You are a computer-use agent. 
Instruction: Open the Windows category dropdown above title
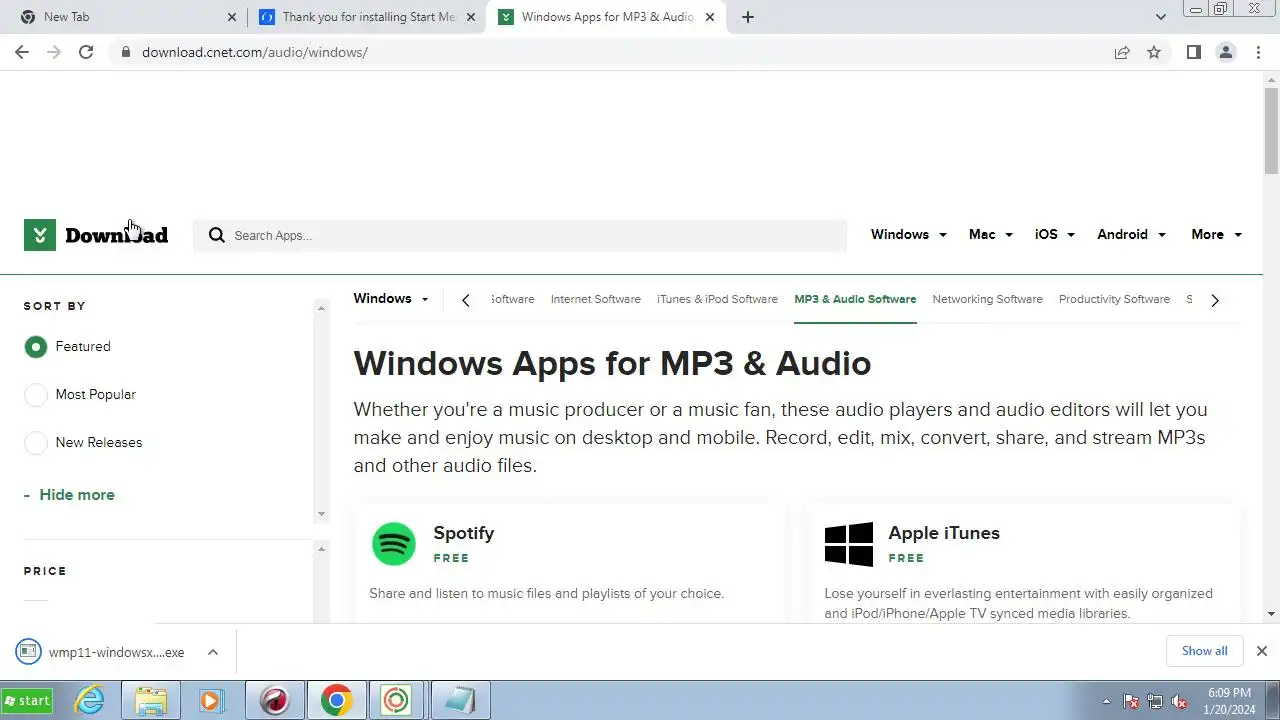[391, 299]
